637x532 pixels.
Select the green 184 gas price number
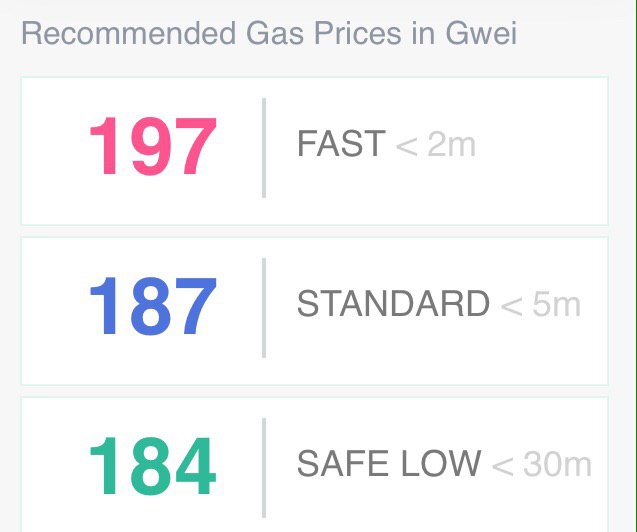[152, 467]
